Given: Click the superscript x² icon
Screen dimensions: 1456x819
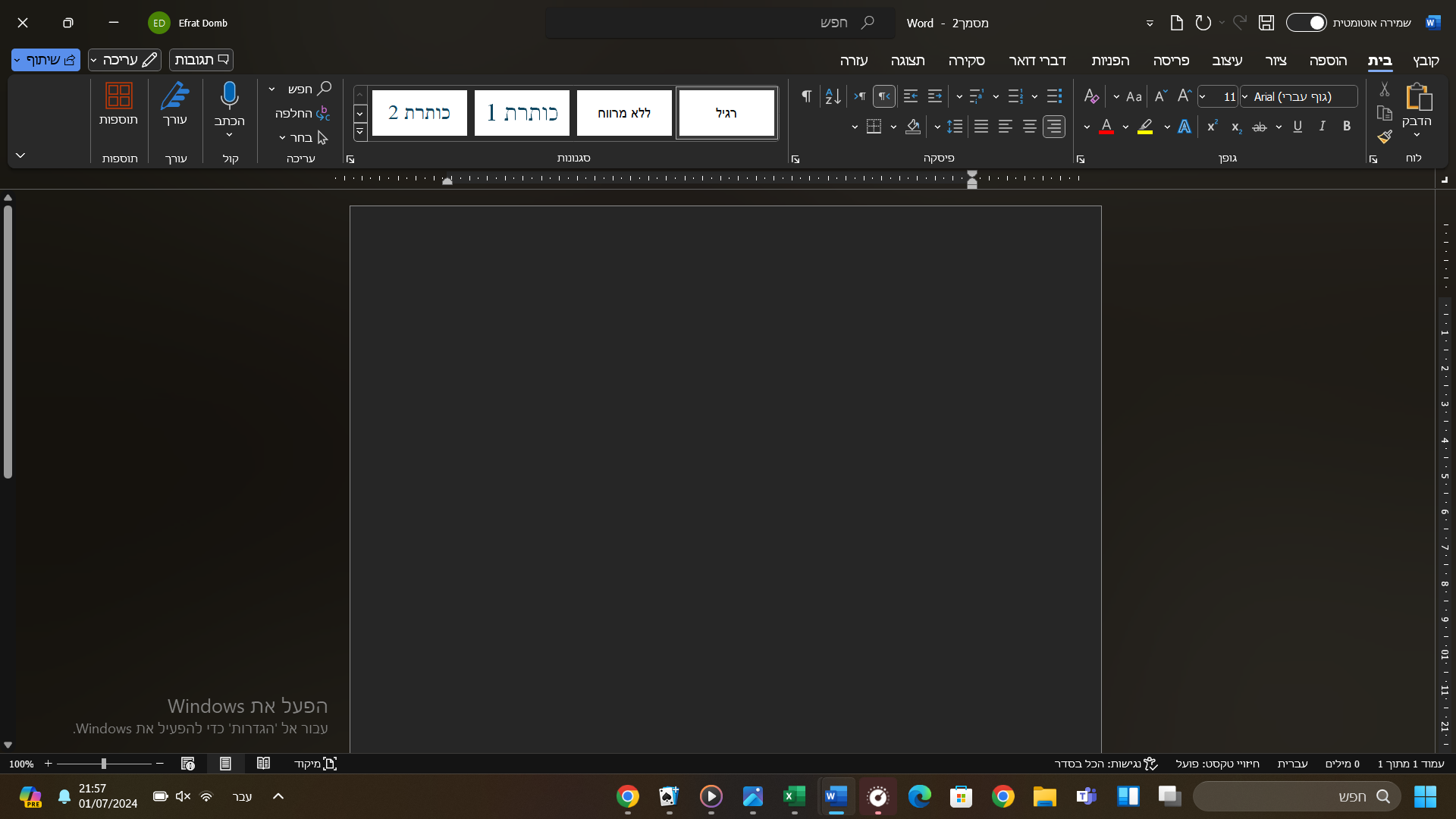Looking at the screenshot, I should pos(1212,127).
